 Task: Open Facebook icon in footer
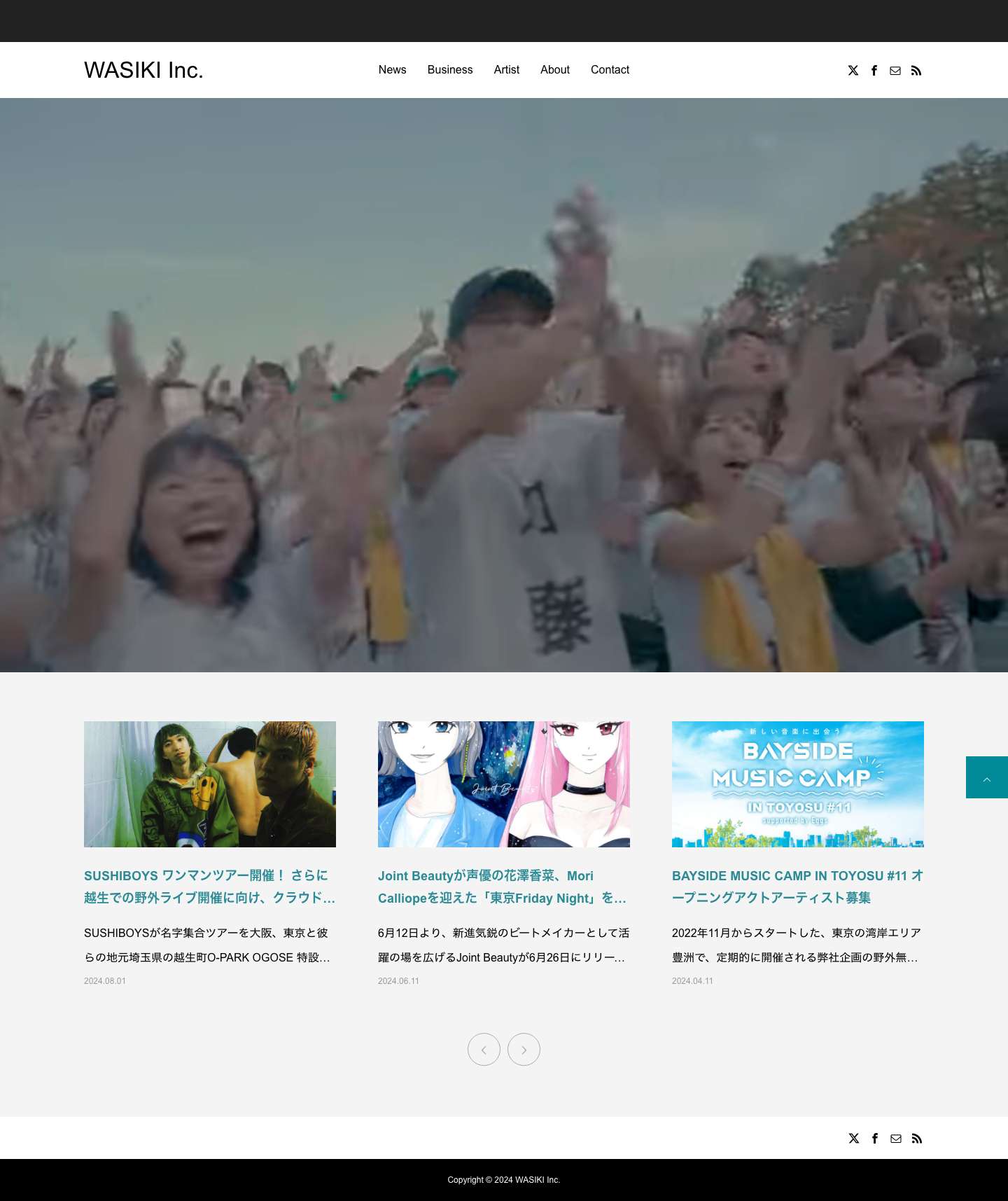[875, 1138]
